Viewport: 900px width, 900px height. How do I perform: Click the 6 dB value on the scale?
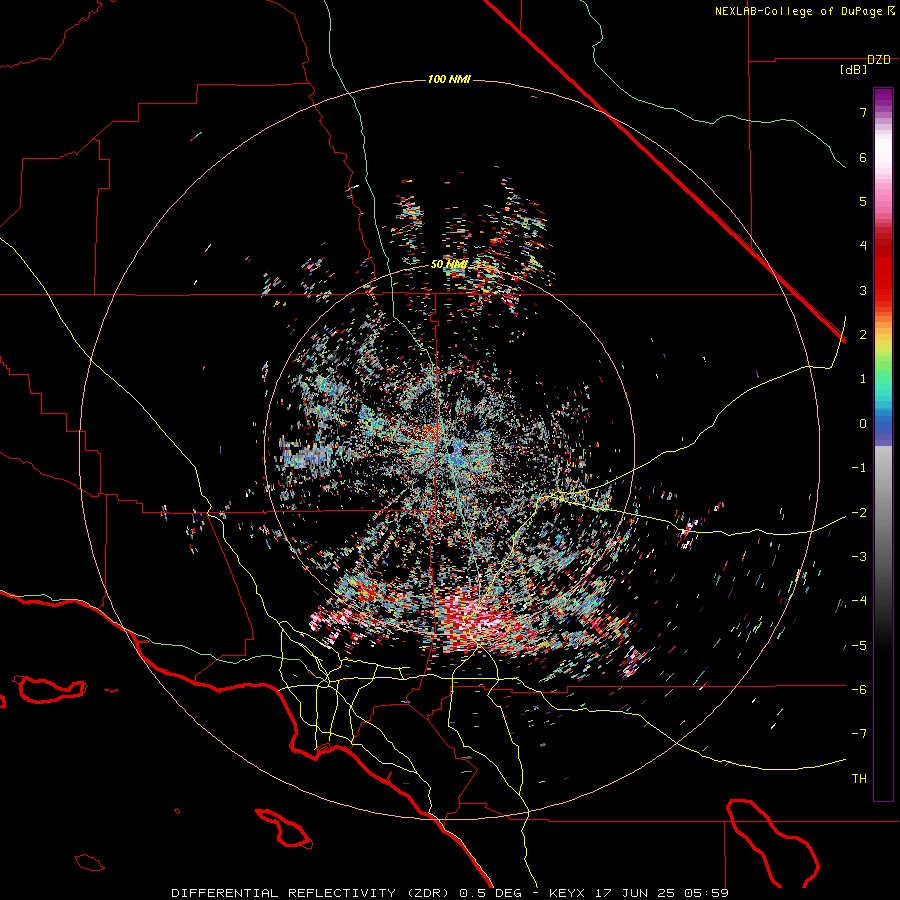[x=863, y=157]
